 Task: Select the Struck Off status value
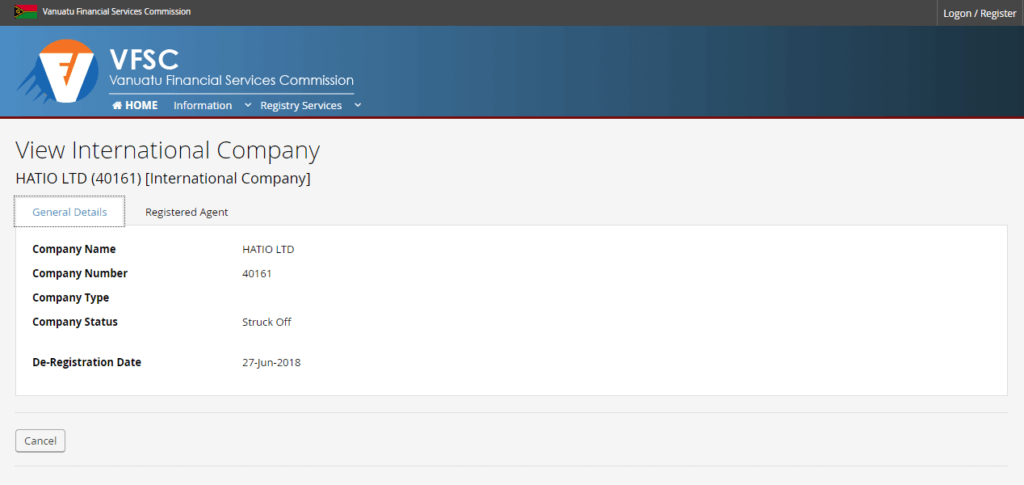point(266,322)
